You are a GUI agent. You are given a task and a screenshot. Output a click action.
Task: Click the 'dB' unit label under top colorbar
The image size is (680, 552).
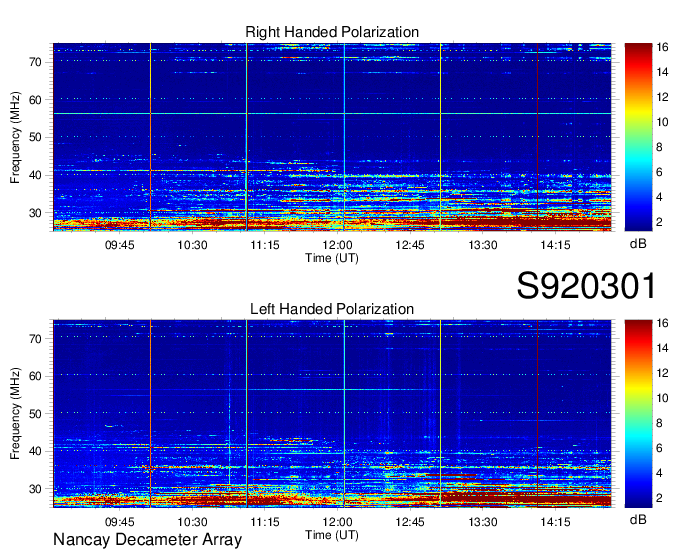(638, 244)
